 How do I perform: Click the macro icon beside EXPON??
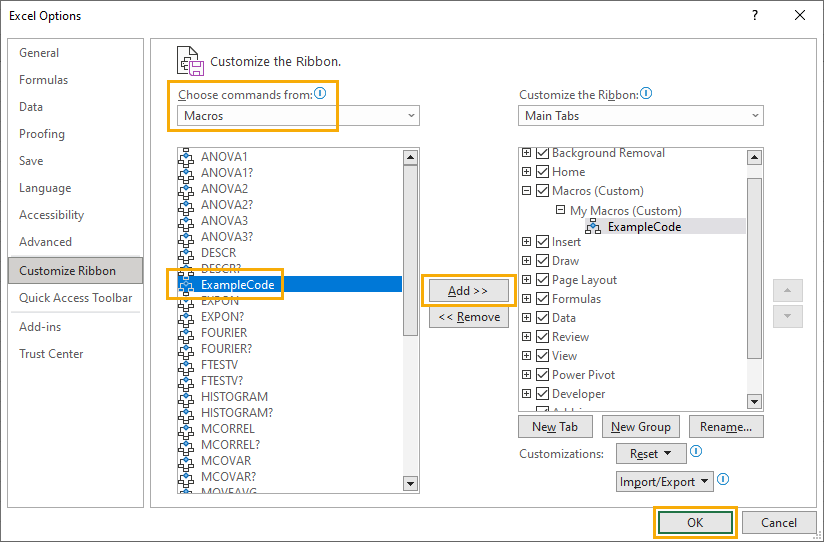[186, 317]
